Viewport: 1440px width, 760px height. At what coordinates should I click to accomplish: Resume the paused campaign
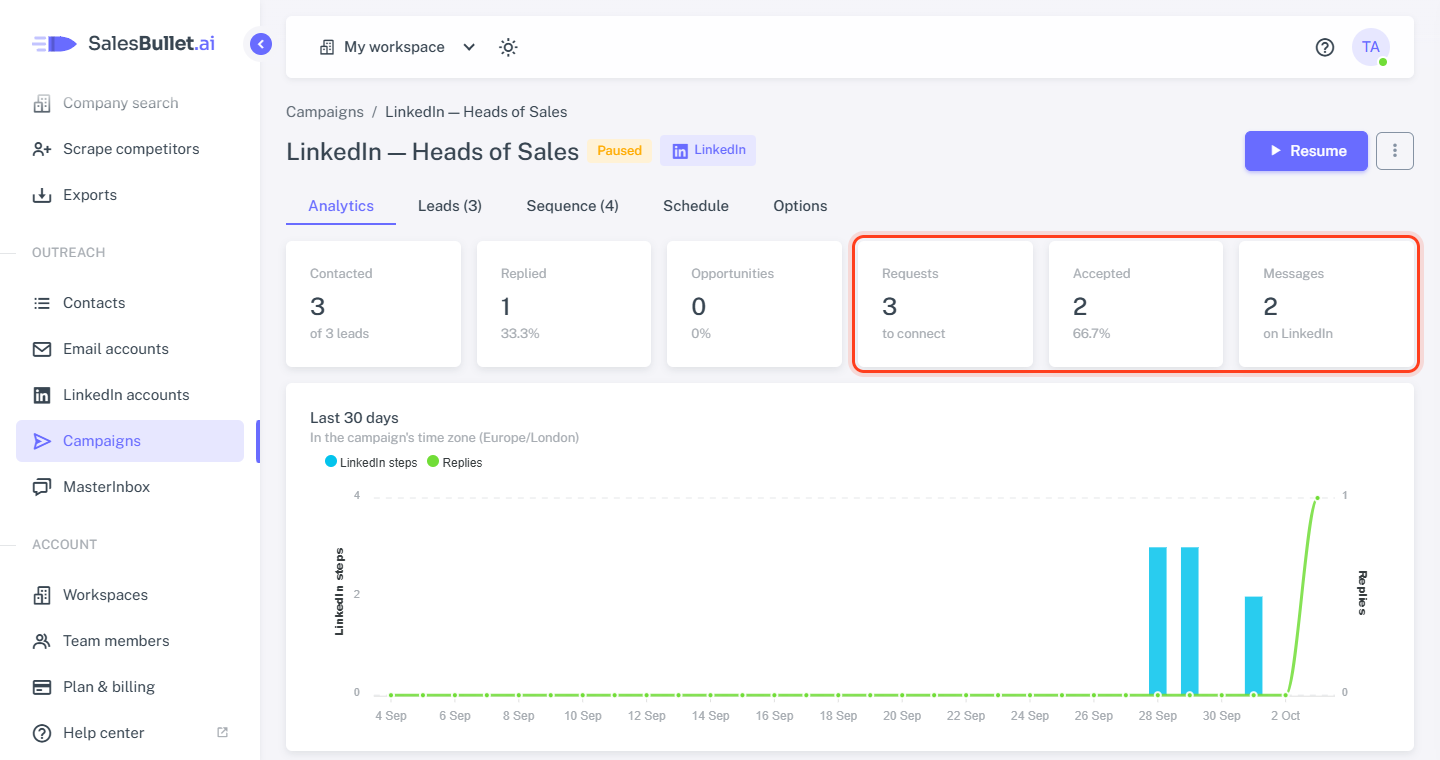[1306, 151]
